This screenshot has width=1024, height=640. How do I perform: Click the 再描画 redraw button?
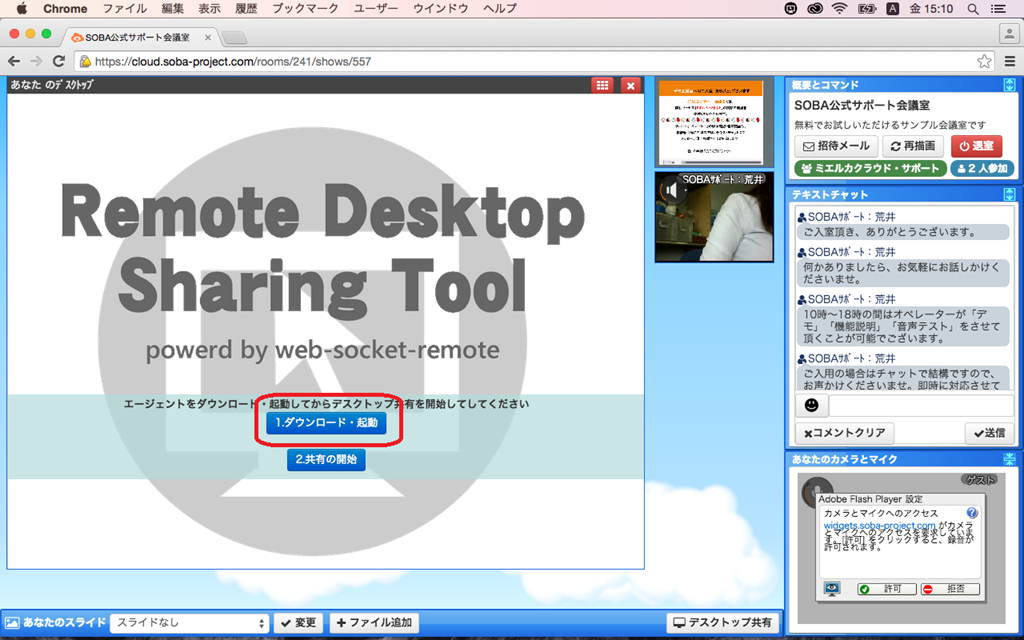(x=913, y=146)
